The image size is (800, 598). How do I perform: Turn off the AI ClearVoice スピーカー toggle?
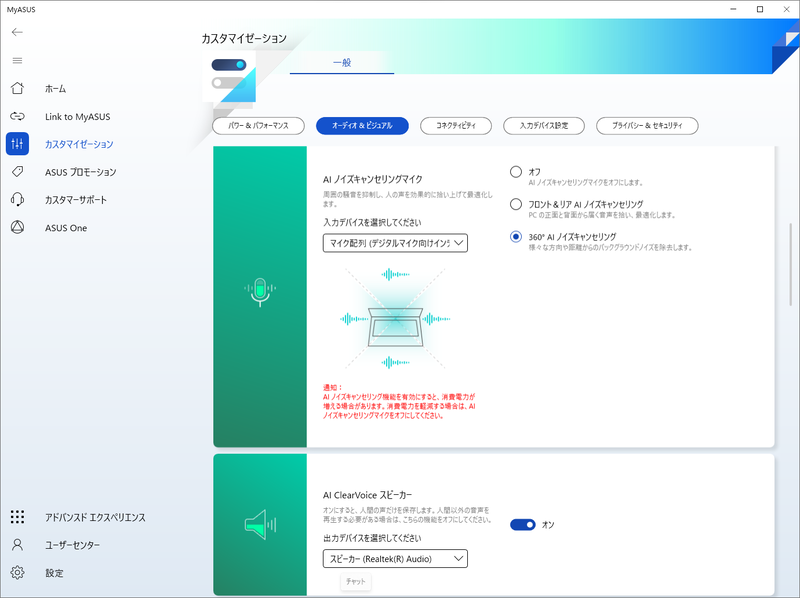523,523
